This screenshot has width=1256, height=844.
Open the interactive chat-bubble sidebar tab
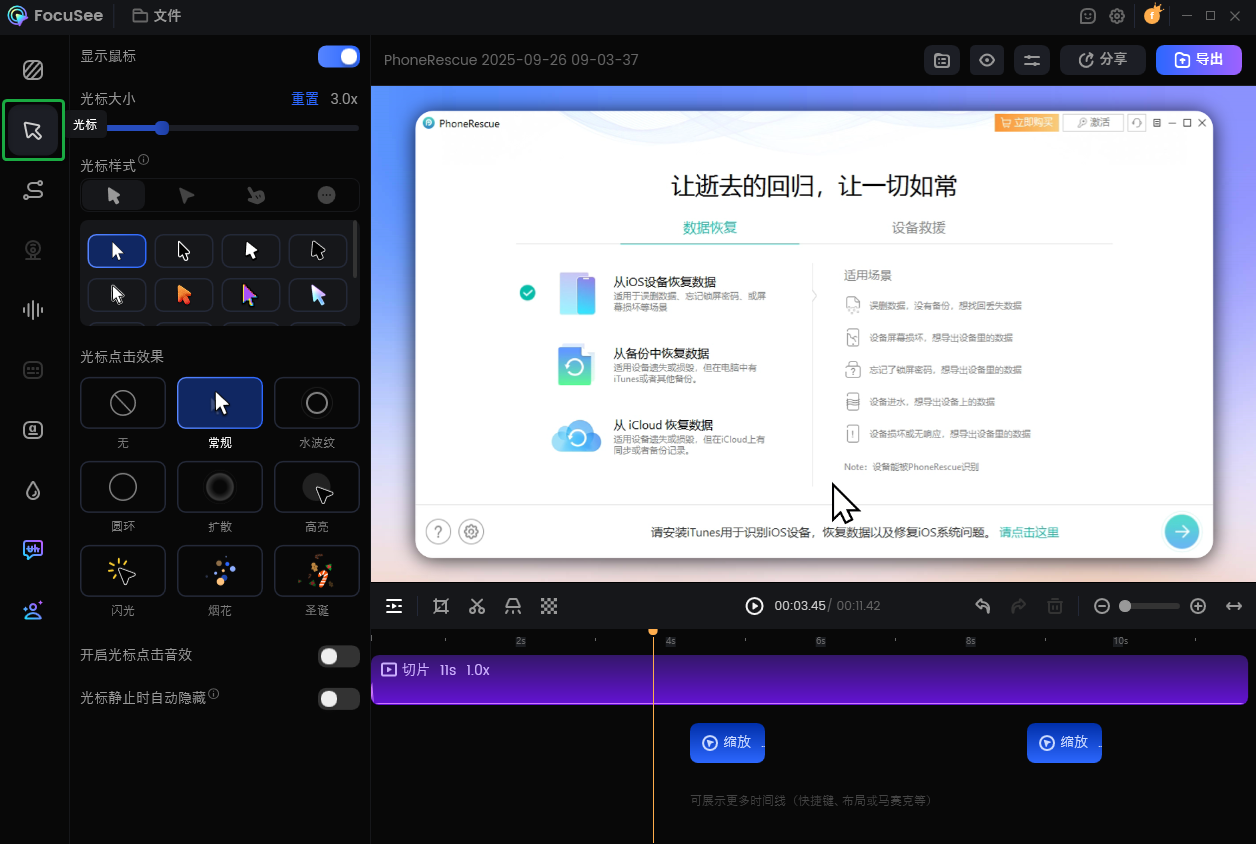coord(33,550)
